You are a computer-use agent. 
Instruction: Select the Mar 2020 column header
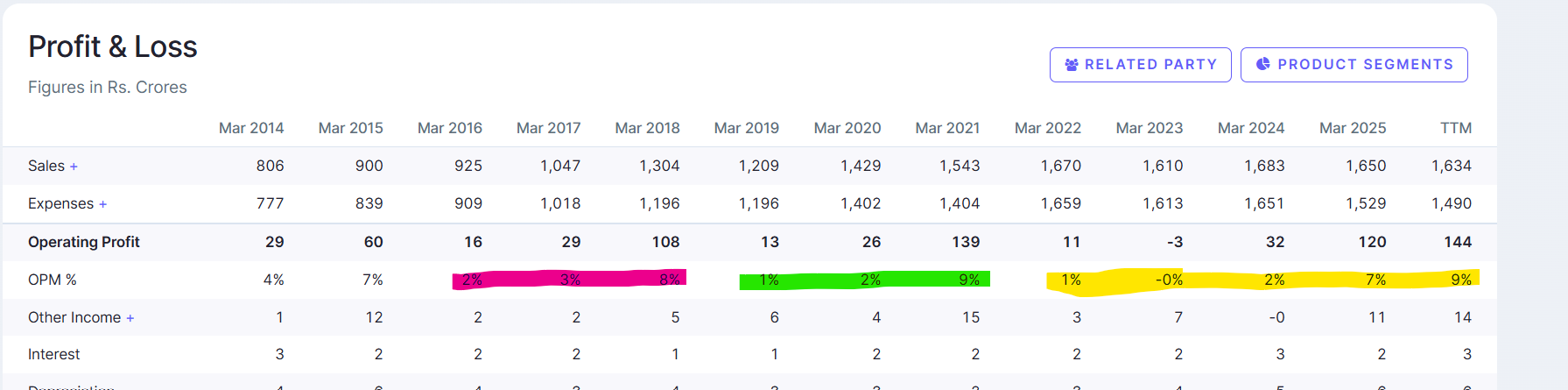847,128
